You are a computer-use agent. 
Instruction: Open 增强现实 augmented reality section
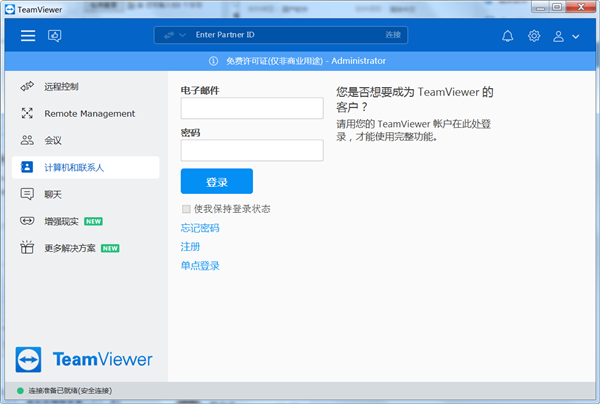(x=86, y=221)
